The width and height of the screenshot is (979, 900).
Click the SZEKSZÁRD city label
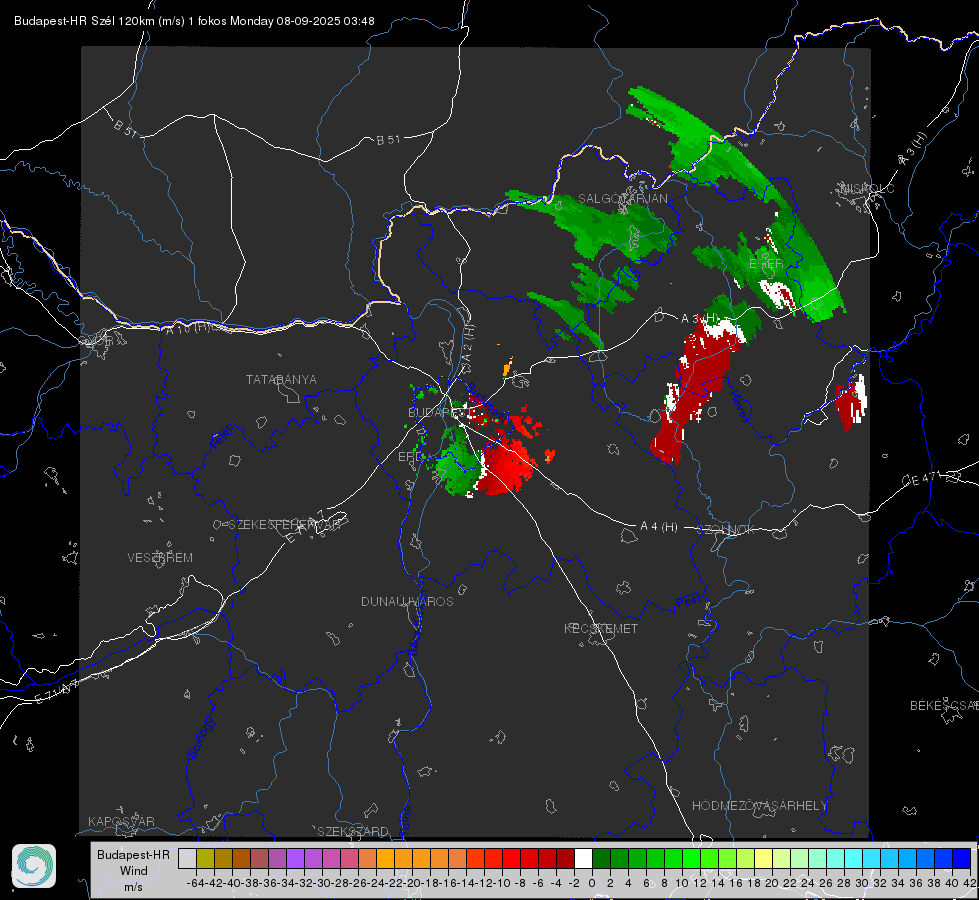coord(353,831)
